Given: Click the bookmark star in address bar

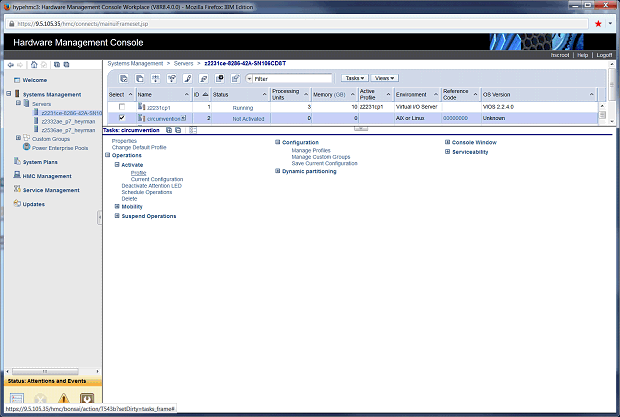Looking at the screenshot, I should click(598, 24).
